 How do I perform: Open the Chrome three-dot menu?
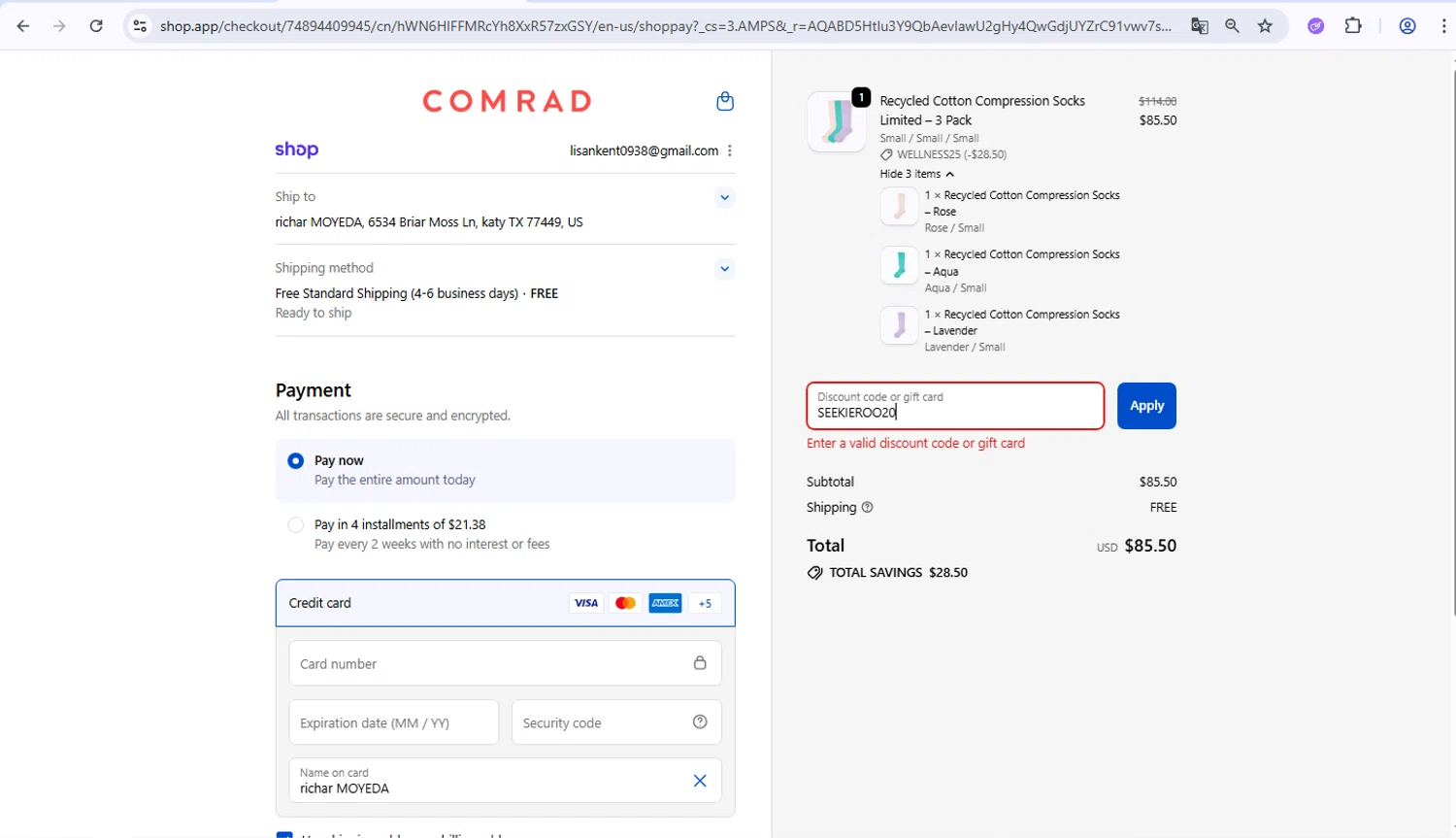coord(1444,26)
